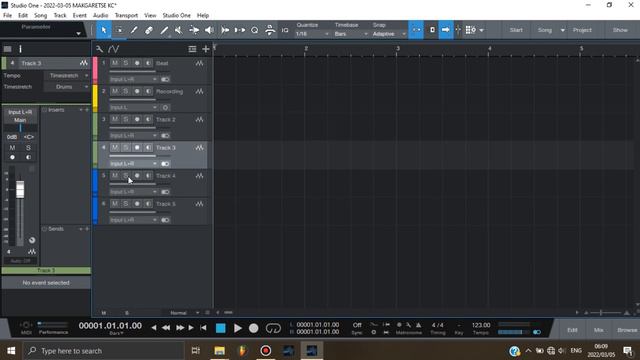
Task: Mute Track 5
Action: [115, 204]
